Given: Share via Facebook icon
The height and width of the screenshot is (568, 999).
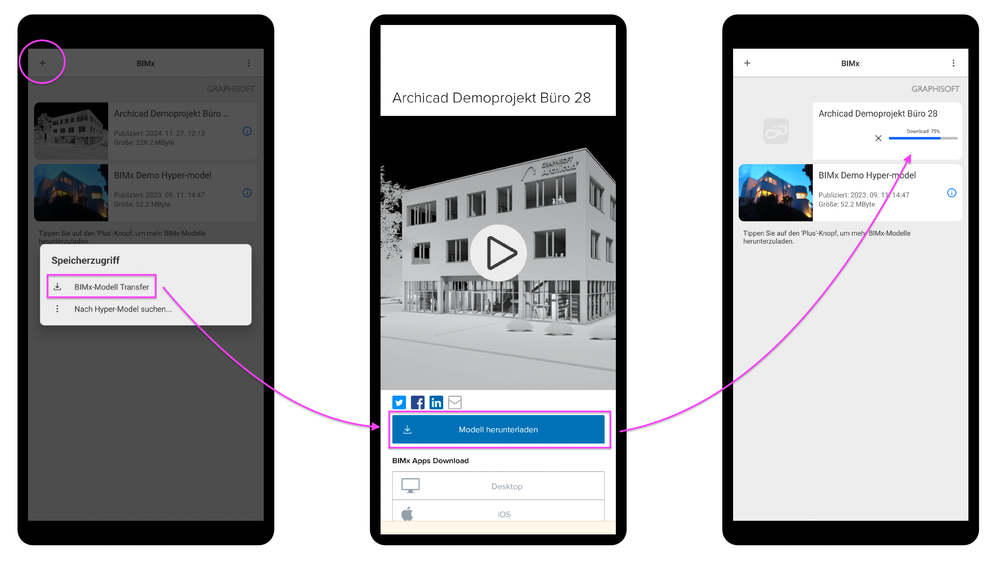Looking at the screenshot, I should click(417, 402).
